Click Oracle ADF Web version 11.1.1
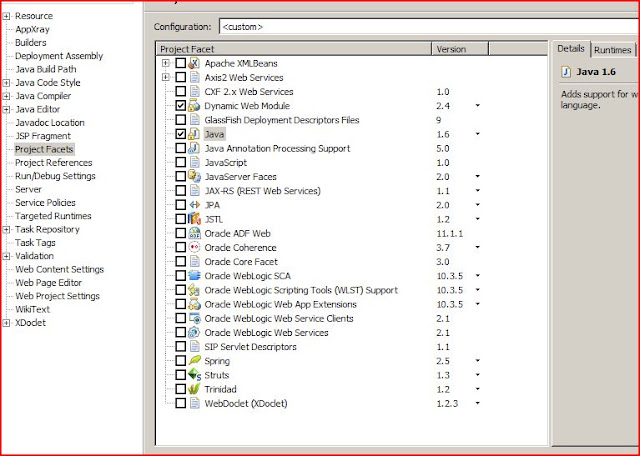Viewport: 640px width, 456px height. (x=449, y=234)
